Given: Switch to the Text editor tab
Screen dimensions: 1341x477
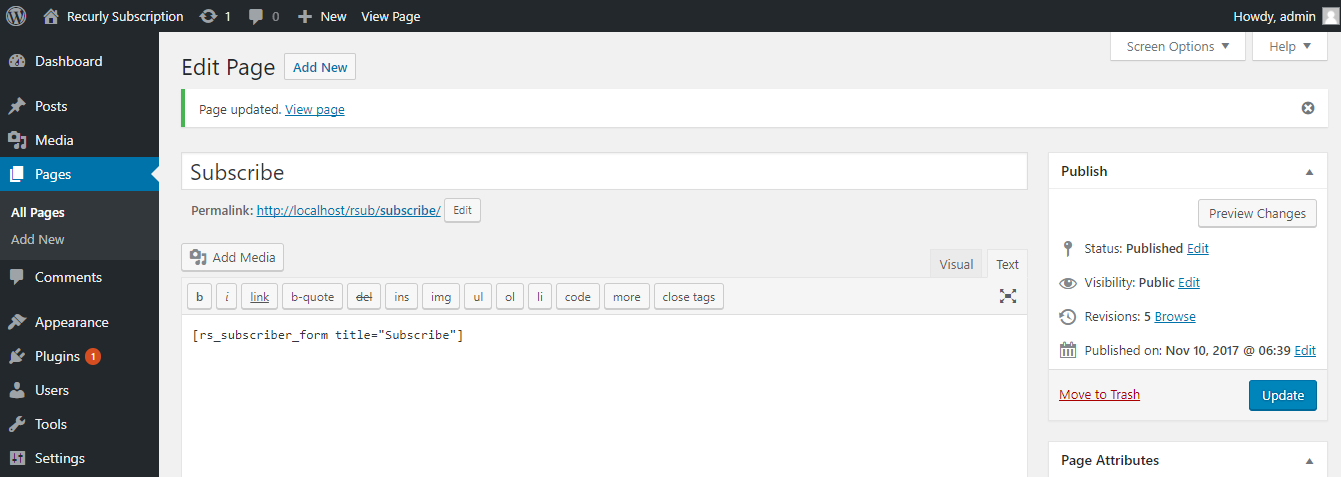Looking at the screenshot, I should tap(1007, 264).
